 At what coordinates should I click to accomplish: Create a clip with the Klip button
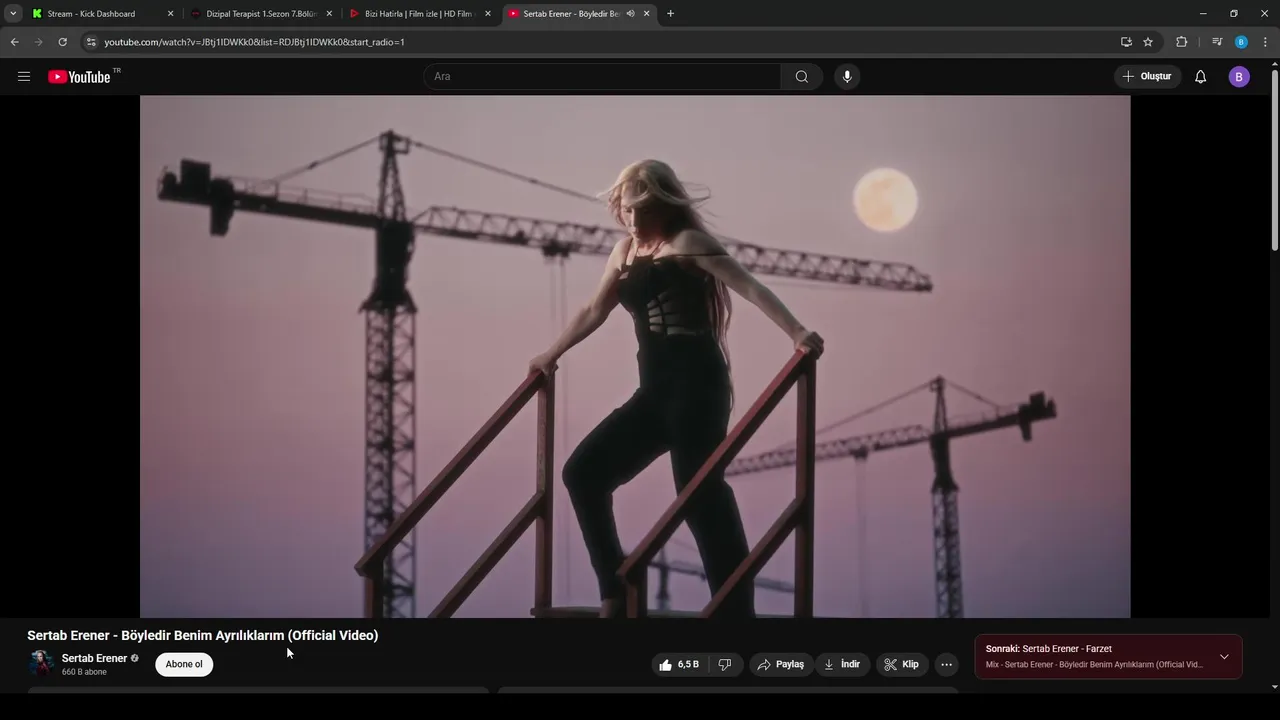[901, 665]
